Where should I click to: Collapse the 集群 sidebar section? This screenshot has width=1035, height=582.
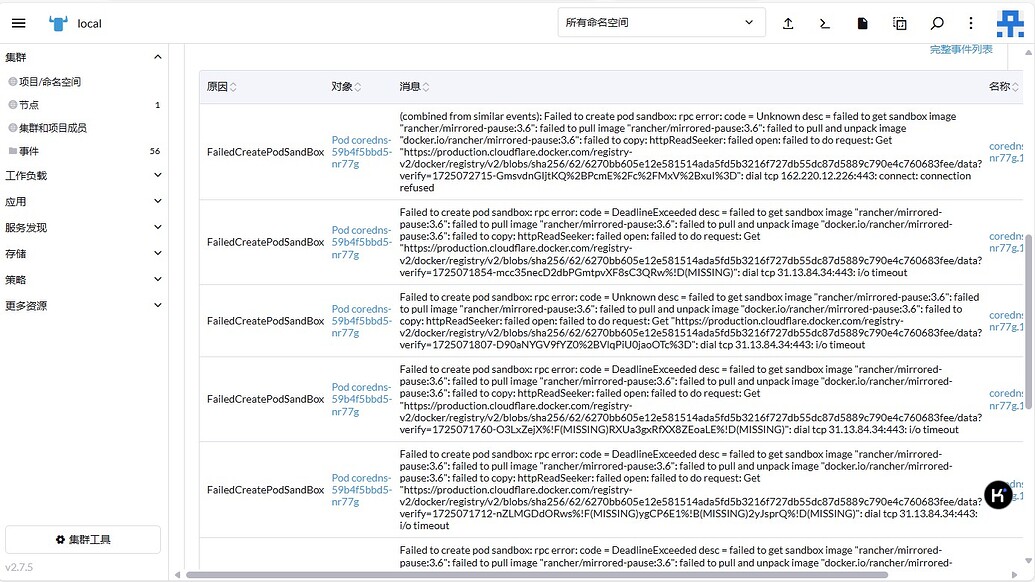(156, 56)
